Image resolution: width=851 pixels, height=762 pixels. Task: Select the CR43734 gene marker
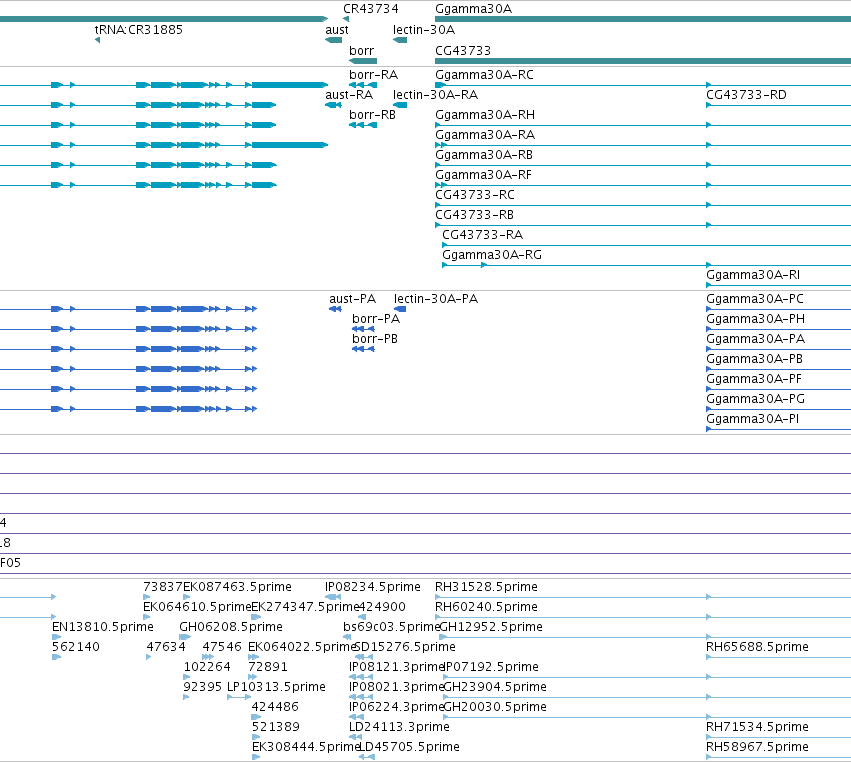[x=346, y=19]
